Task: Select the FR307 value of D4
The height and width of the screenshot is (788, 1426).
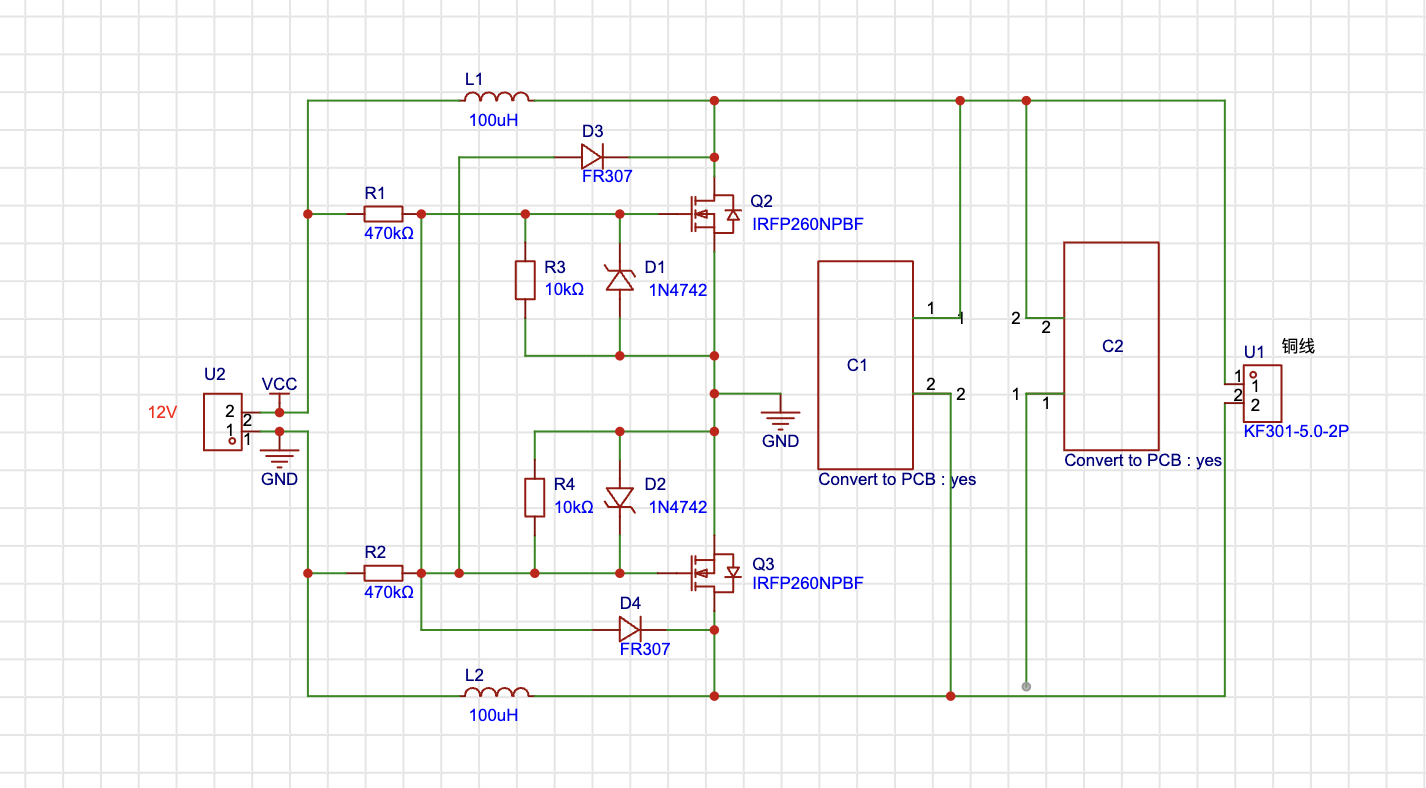Action: [x=645, y=649]
